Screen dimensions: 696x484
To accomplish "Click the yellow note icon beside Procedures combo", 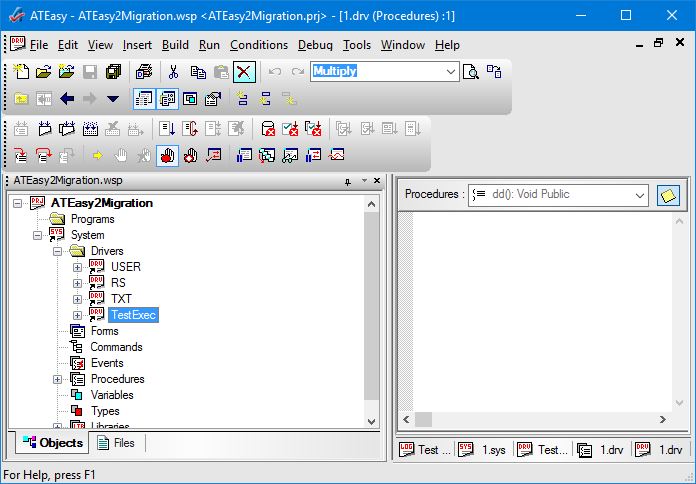I will [668, 195].
